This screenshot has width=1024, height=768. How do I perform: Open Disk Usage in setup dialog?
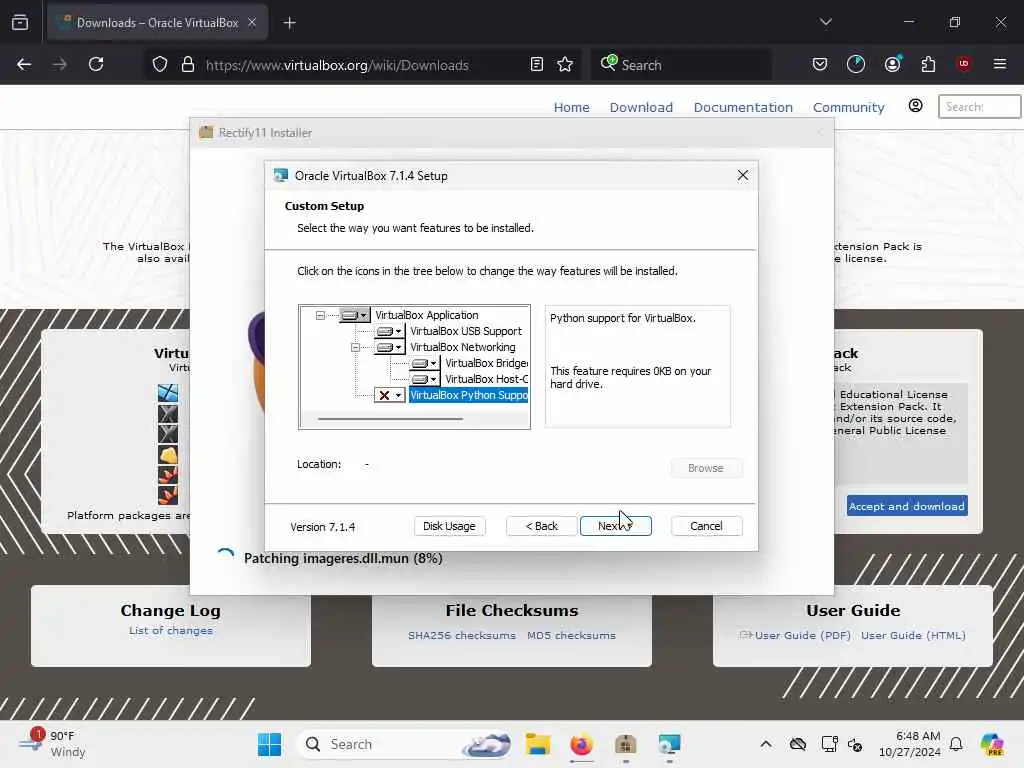pyautogui.click(x=449, y=526)
